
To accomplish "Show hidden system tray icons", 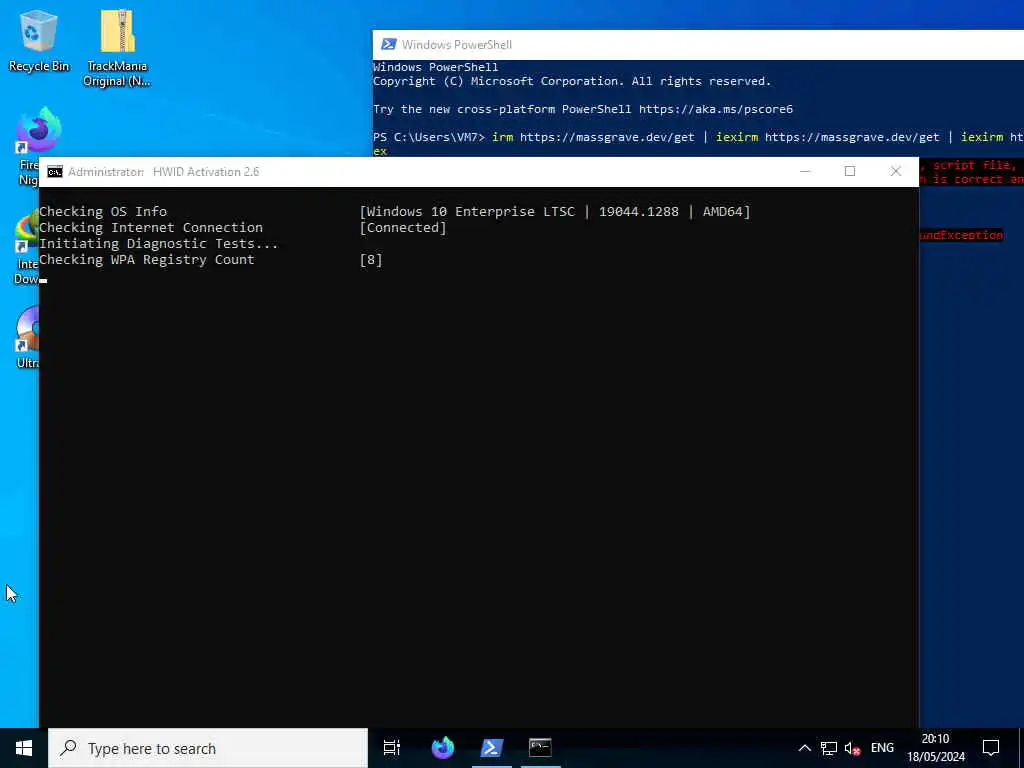I will tap(805, 748).
